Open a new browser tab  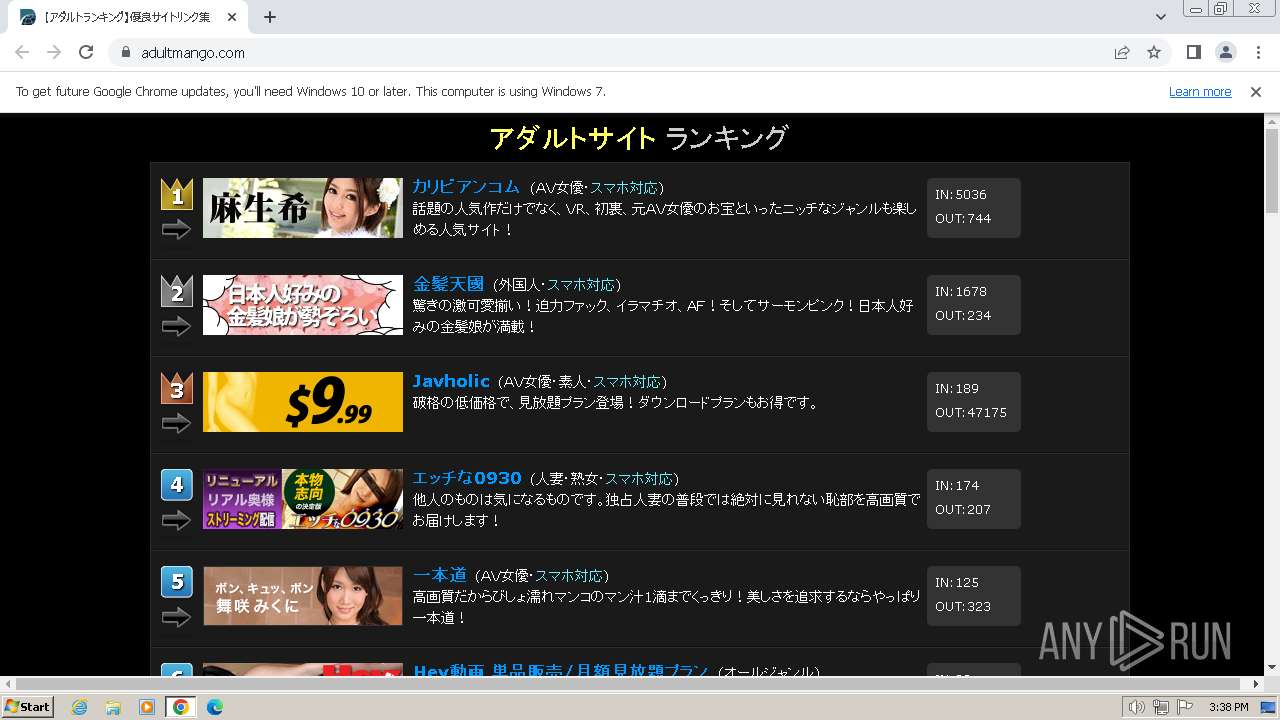(x=270, y=17)
